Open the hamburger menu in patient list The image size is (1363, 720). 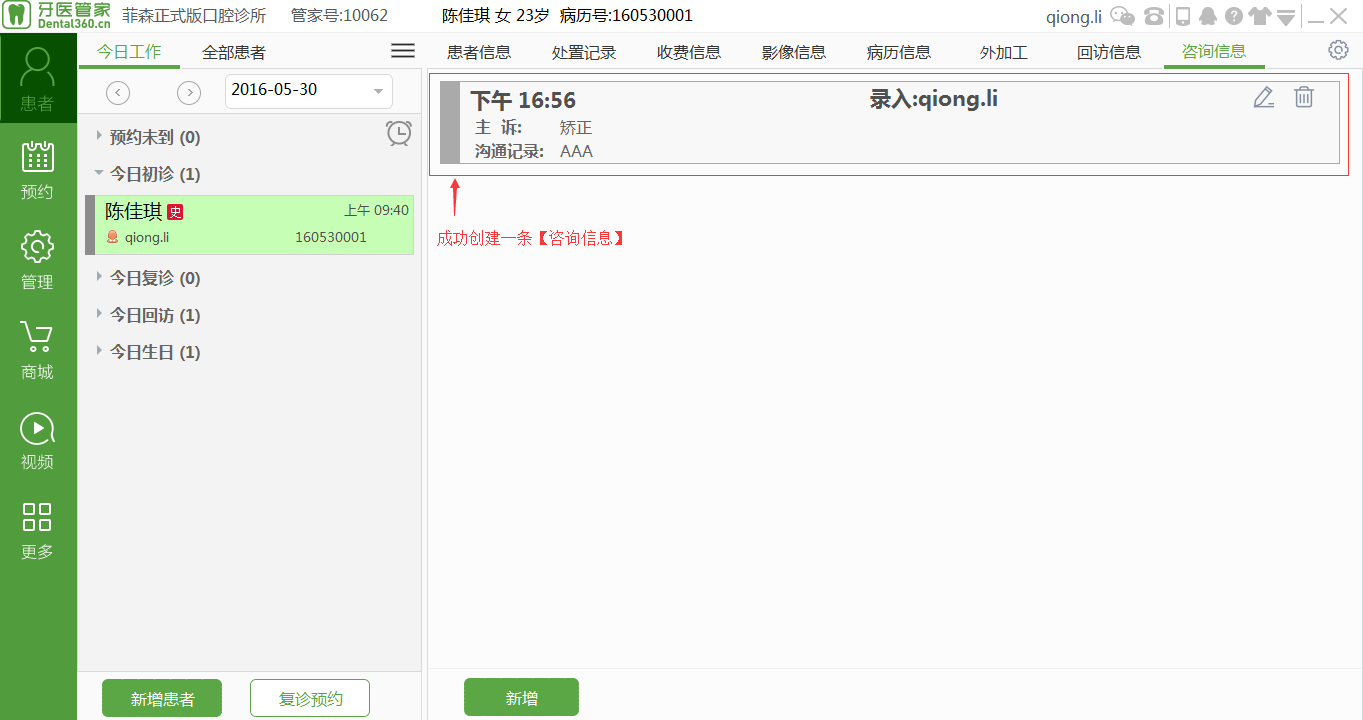403,51
